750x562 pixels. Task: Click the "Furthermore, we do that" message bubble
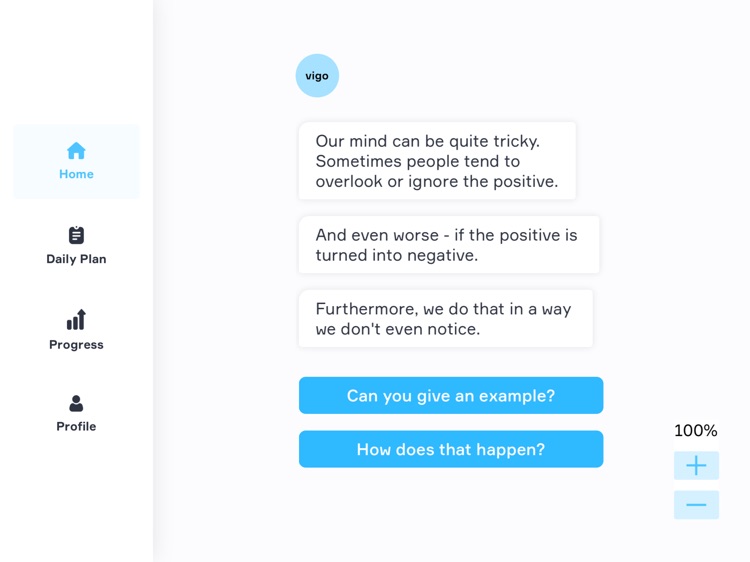click(x=445, y=319)
